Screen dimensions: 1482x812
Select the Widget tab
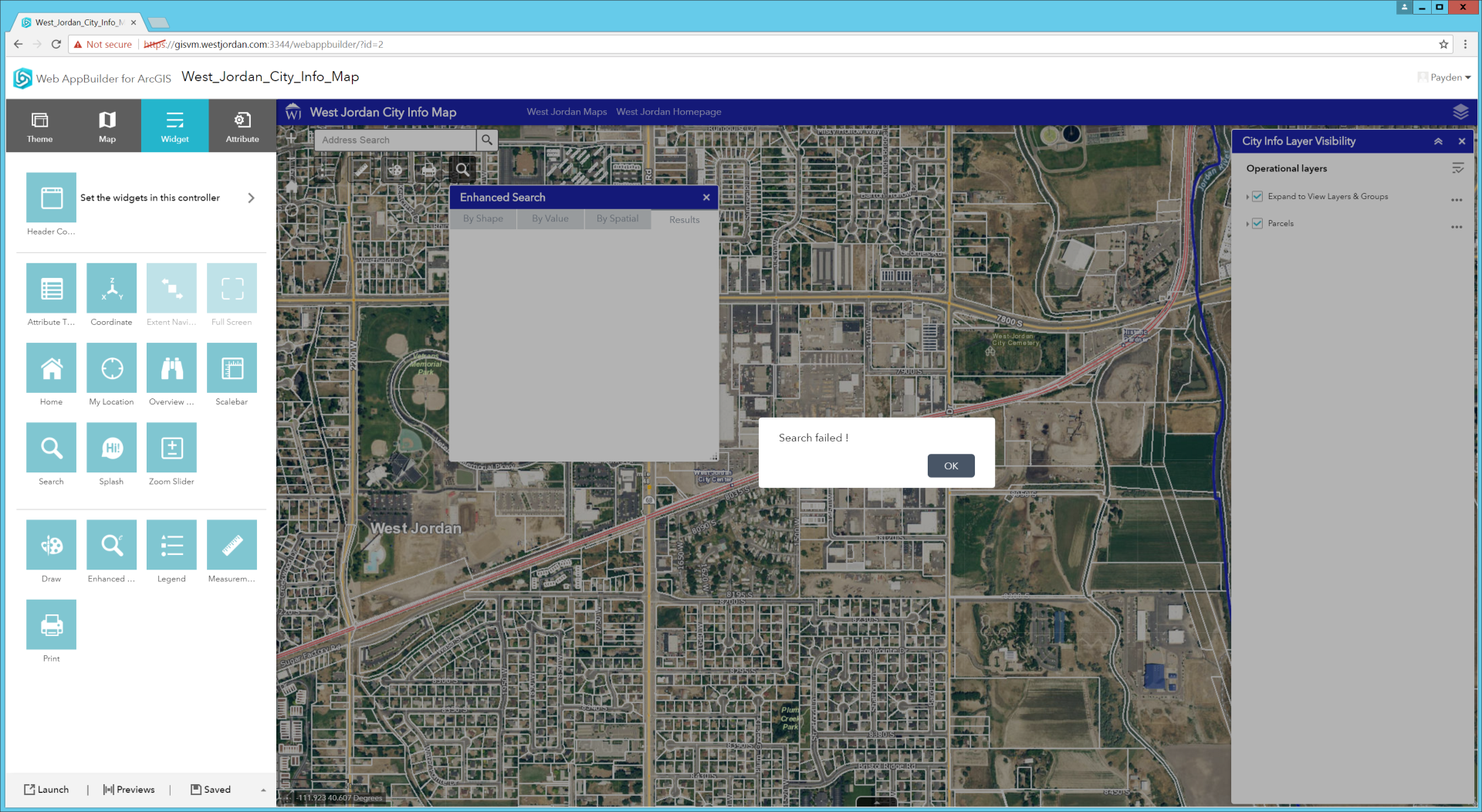175,126
